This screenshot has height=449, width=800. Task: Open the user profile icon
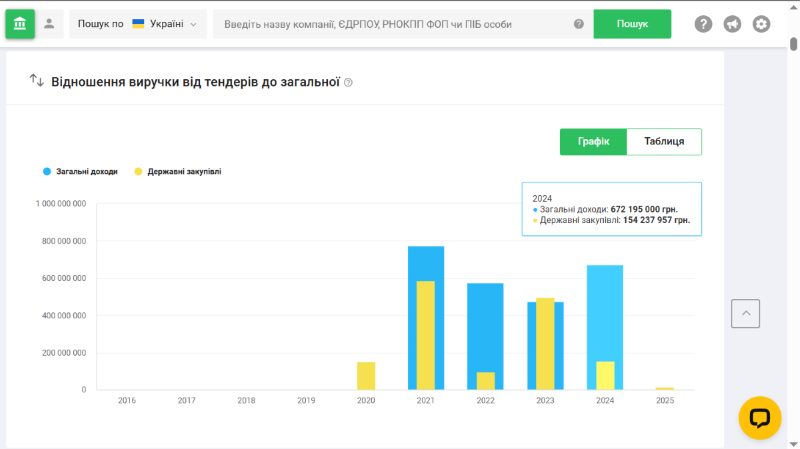click(49, 24)
